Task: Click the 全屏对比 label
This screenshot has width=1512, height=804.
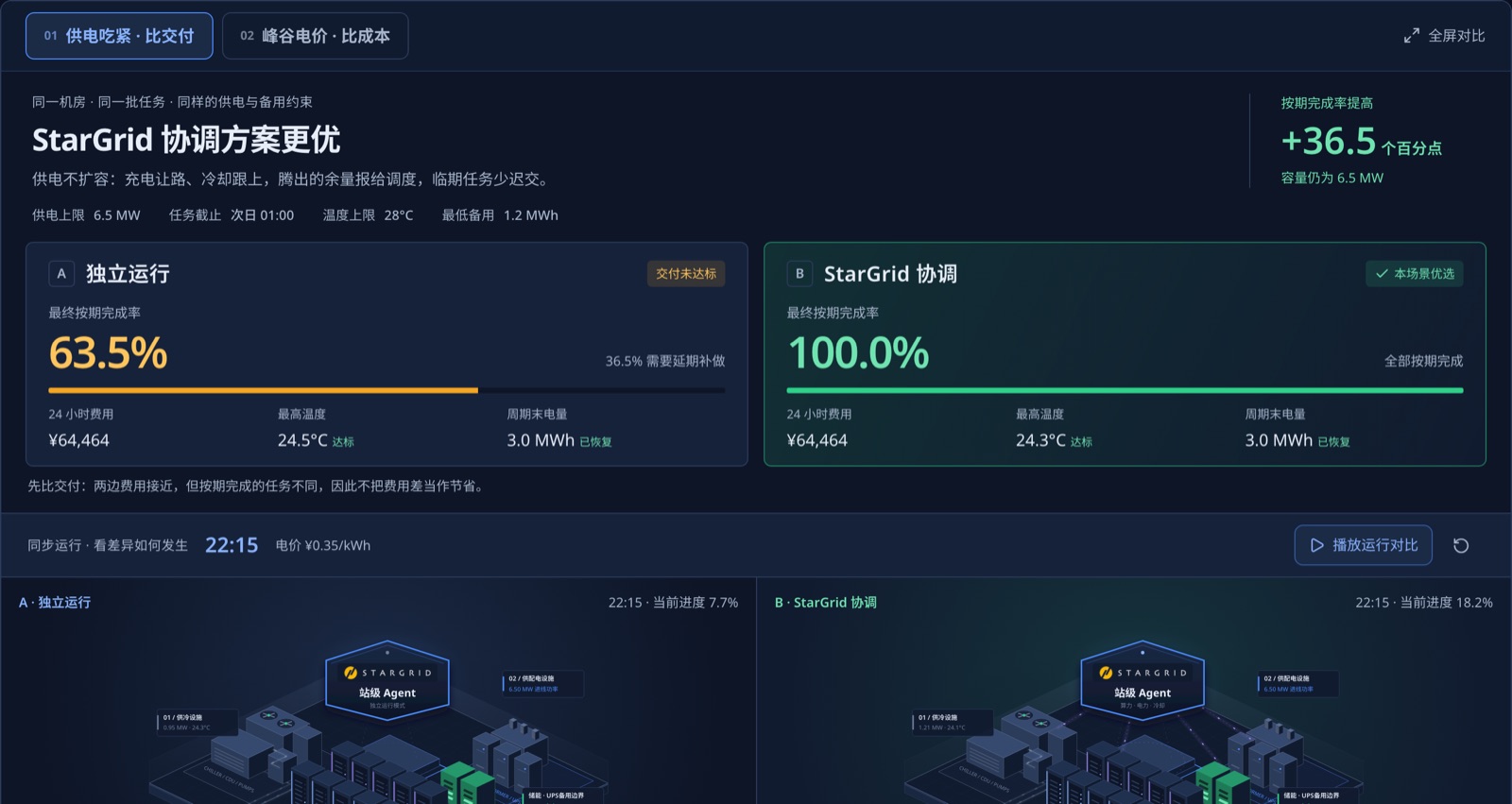Action: 1456,36
